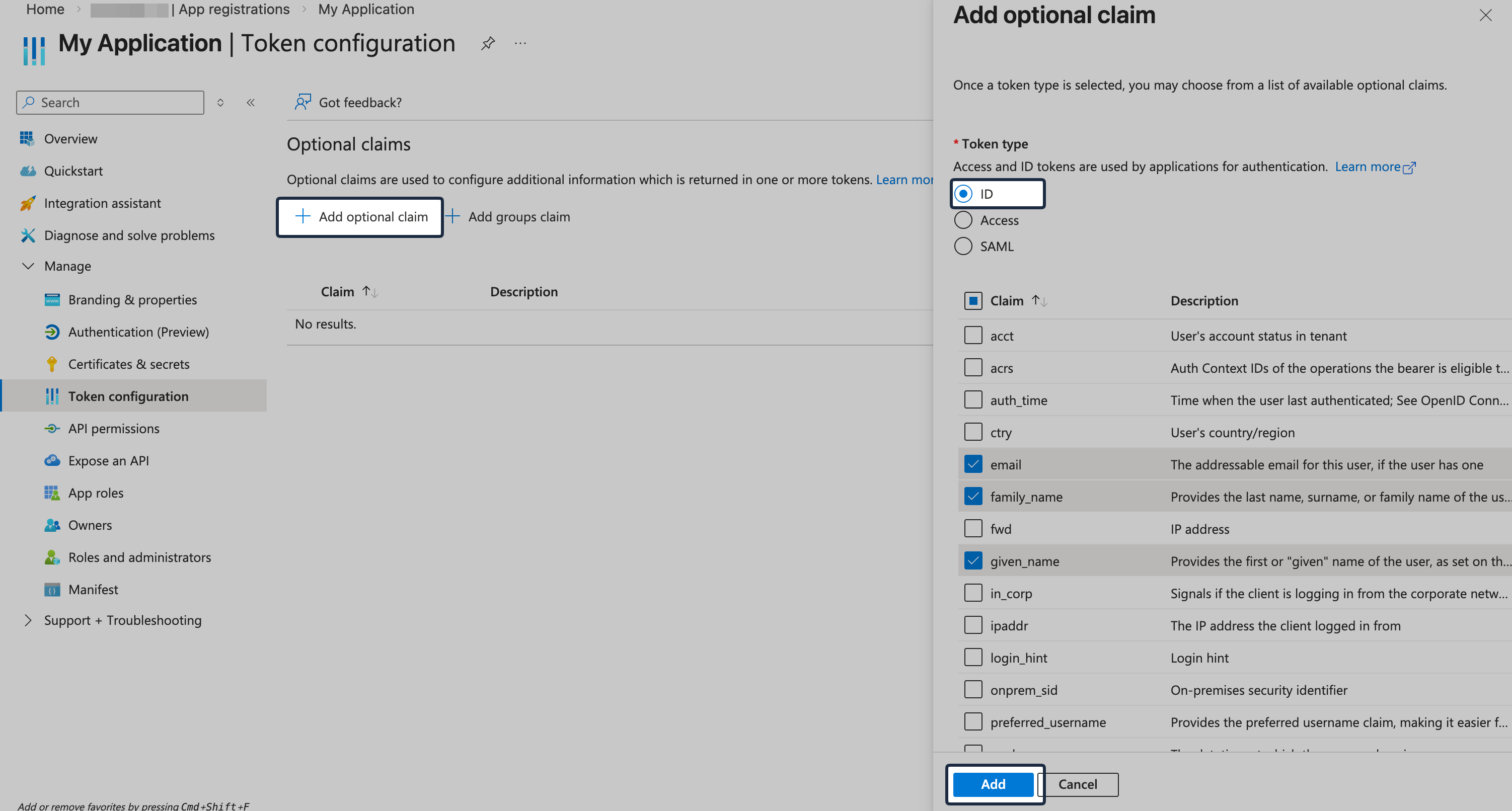This screenshot has height=811, width=1512.
Task: Open the Owners page
Action: (x=89, y=525)
